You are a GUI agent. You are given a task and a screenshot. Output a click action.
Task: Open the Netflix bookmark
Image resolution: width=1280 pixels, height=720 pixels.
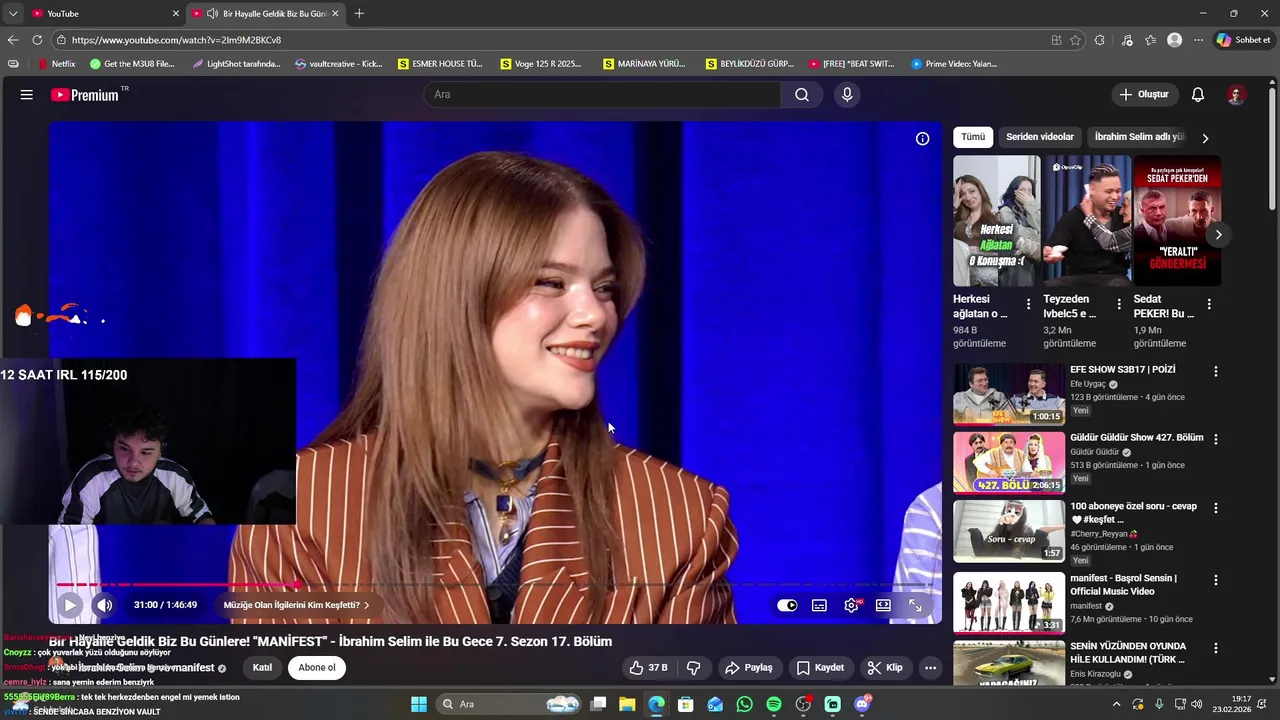[56, 64]
